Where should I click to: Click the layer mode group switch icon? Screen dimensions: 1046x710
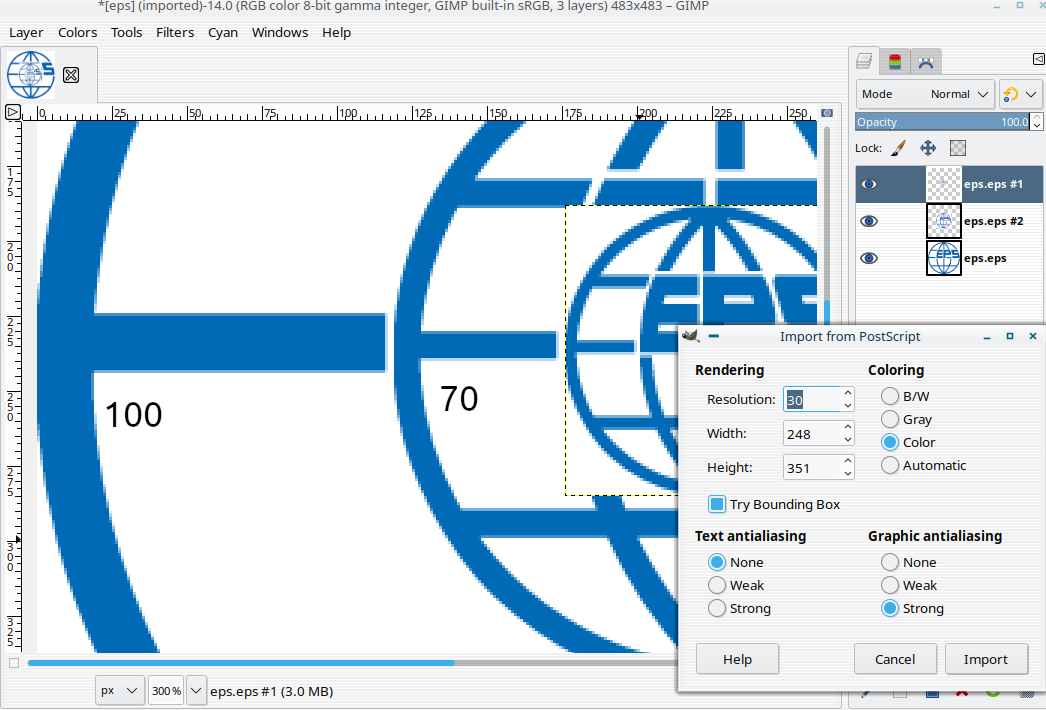[x=1011, y=94]
